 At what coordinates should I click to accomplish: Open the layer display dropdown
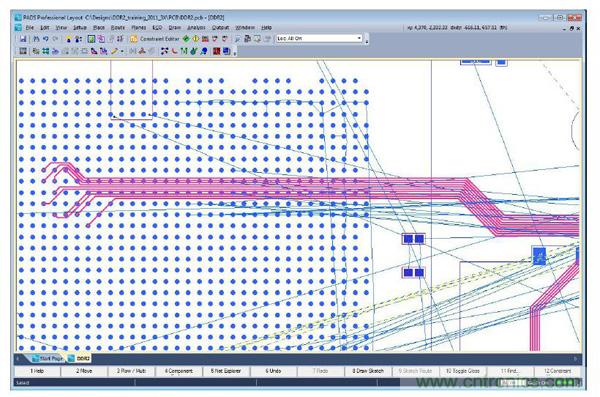point(319,39)
